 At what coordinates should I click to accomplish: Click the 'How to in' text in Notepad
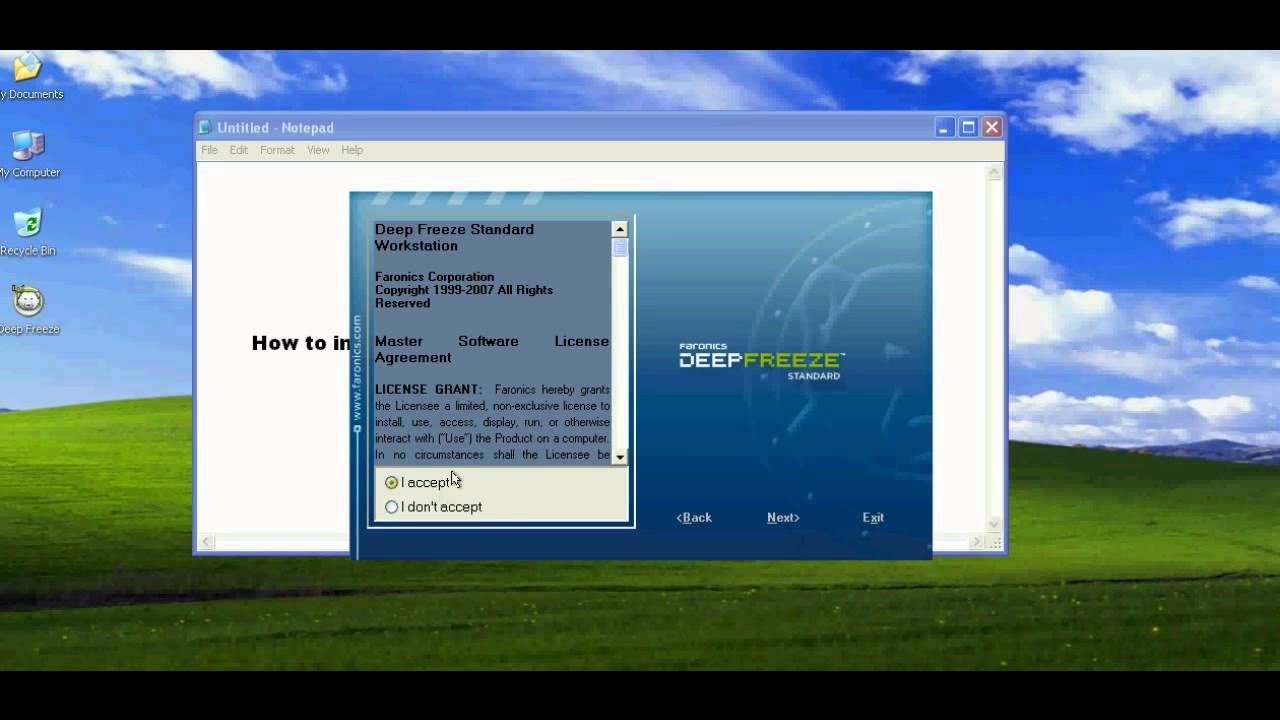coord(301,343)
